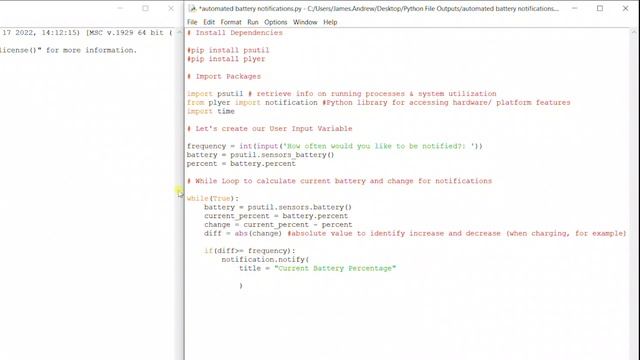Click the 'diff = abs(change)' line
Screen dimensions: 640x360
click(x=415, y=233)
